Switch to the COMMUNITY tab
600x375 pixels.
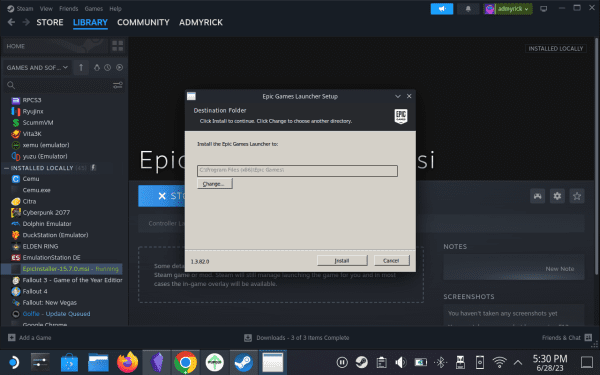pyautogui.click(x=143, y=22)
